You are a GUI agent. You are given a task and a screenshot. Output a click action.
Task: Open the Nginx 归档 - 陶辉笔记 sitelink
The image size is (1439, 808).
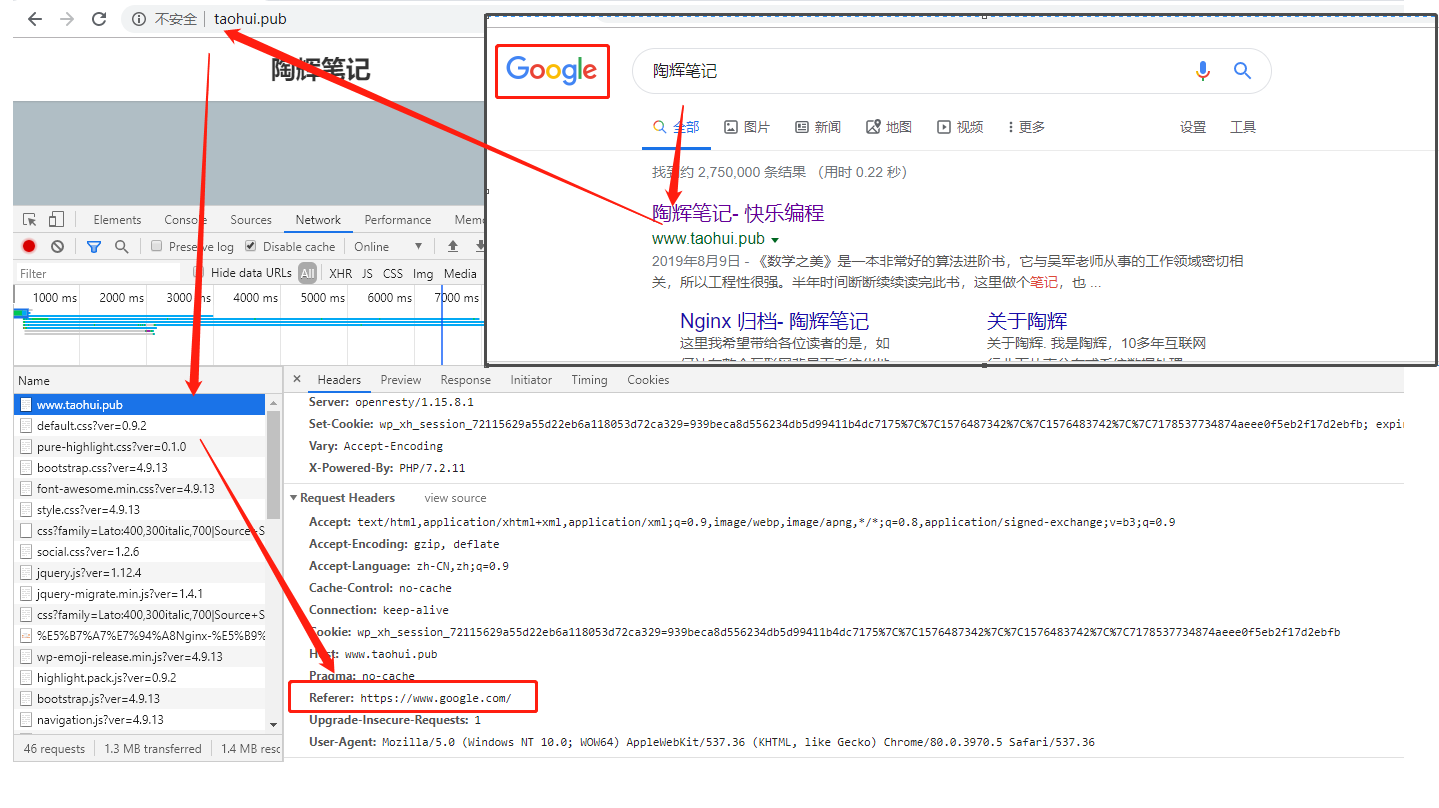point(774,321)
